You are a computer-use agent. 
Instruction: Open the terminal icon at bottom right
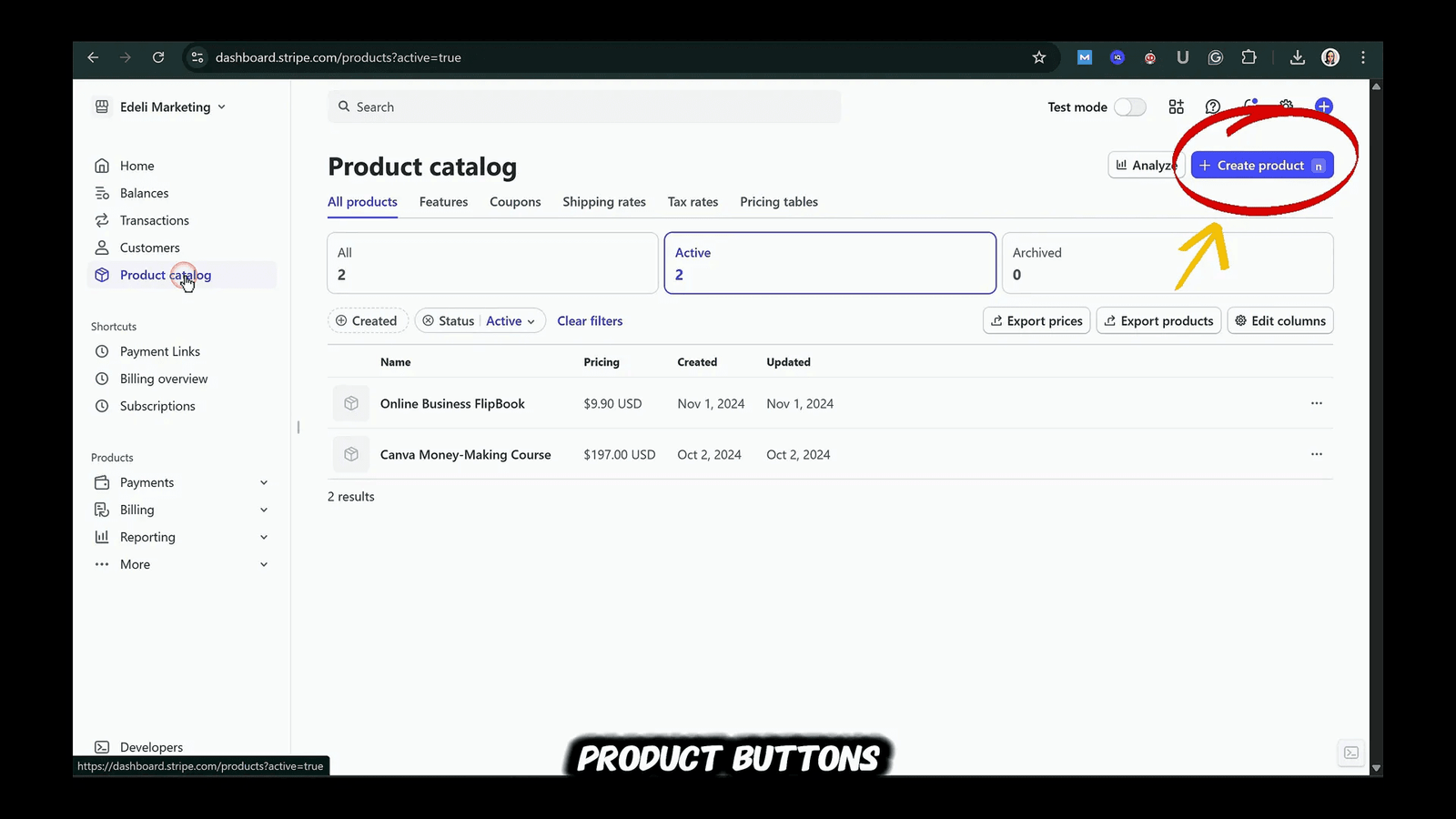point(1351,753)
